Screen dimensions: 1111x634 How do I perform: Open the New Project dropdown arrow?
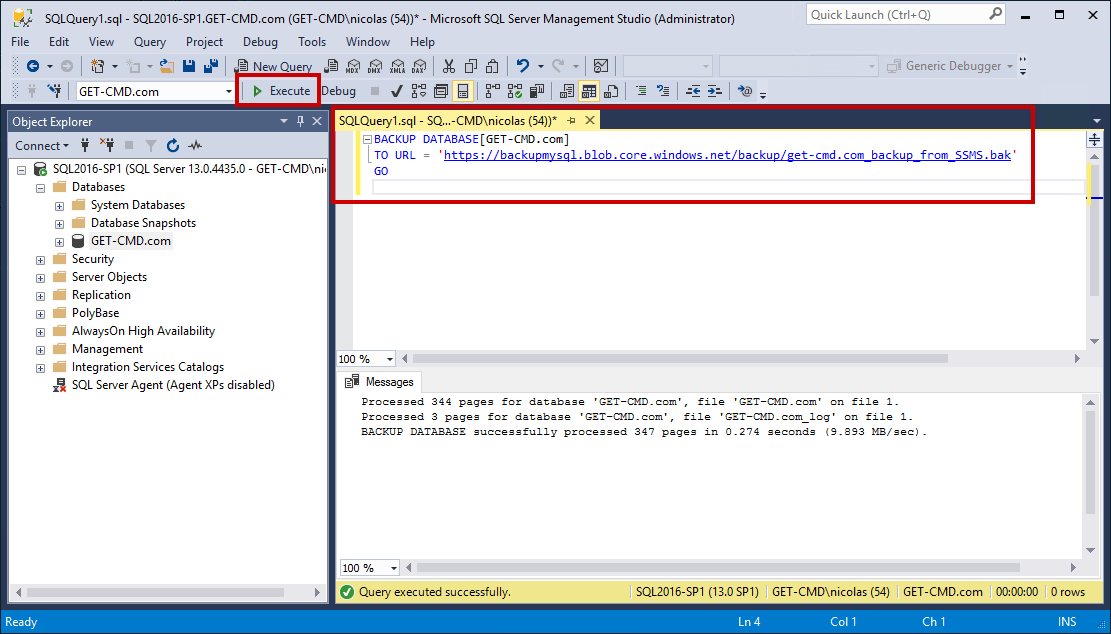(115, 67)
